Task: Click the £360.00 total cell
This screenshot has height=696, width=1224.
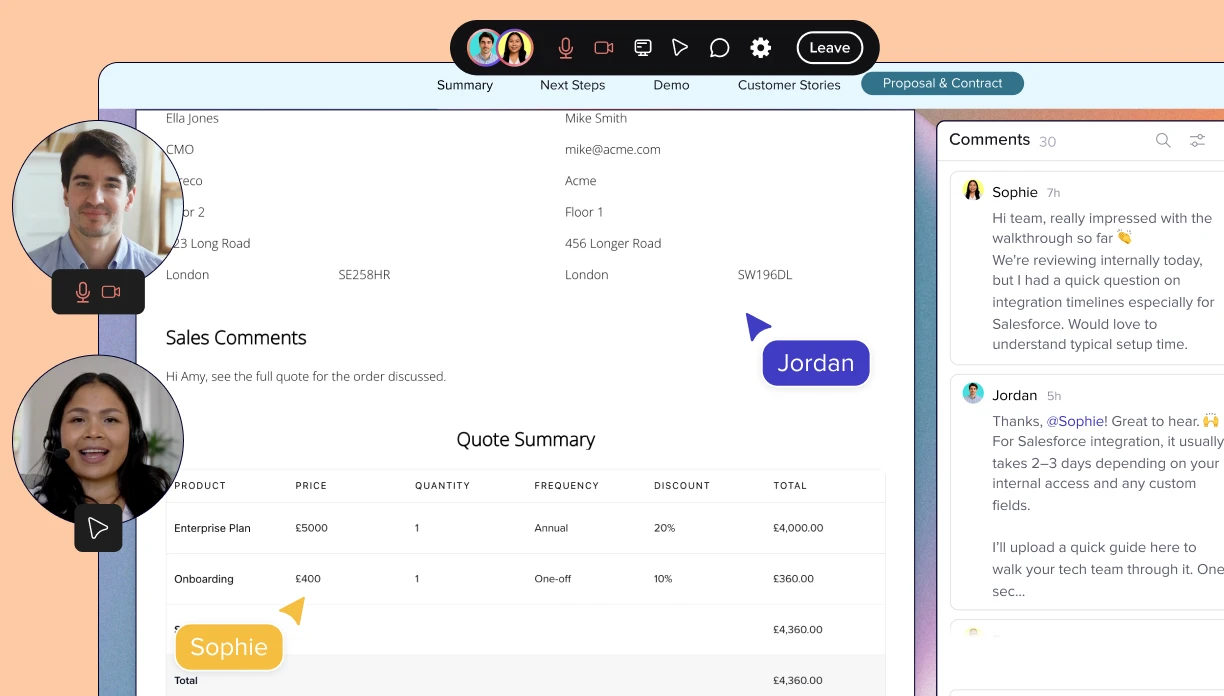Action: pyautogui.click(x=793, y=579)
